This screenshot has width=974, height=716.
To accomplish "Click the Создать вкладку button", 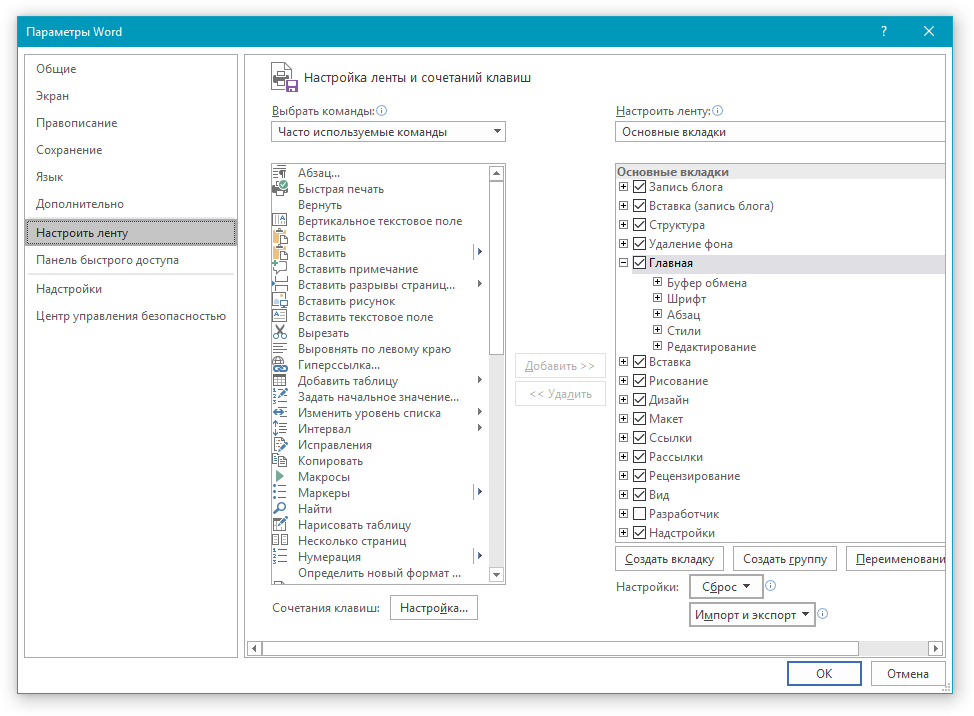I will coord(668,559).
